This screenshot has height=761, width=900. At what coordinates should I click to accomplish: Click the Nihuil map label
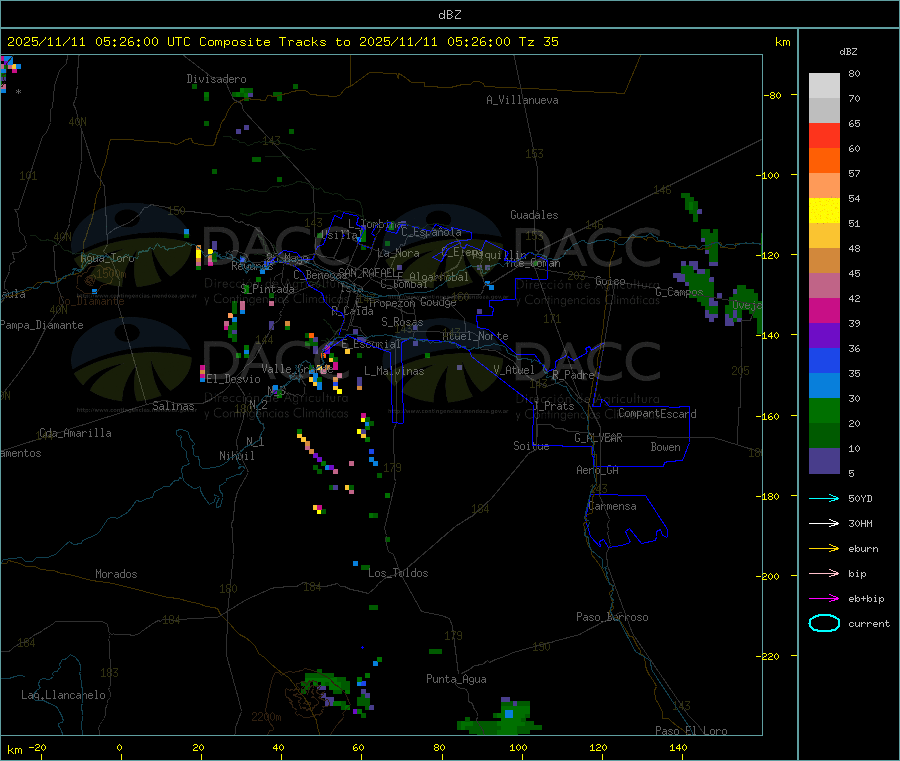tap(237, 456)
